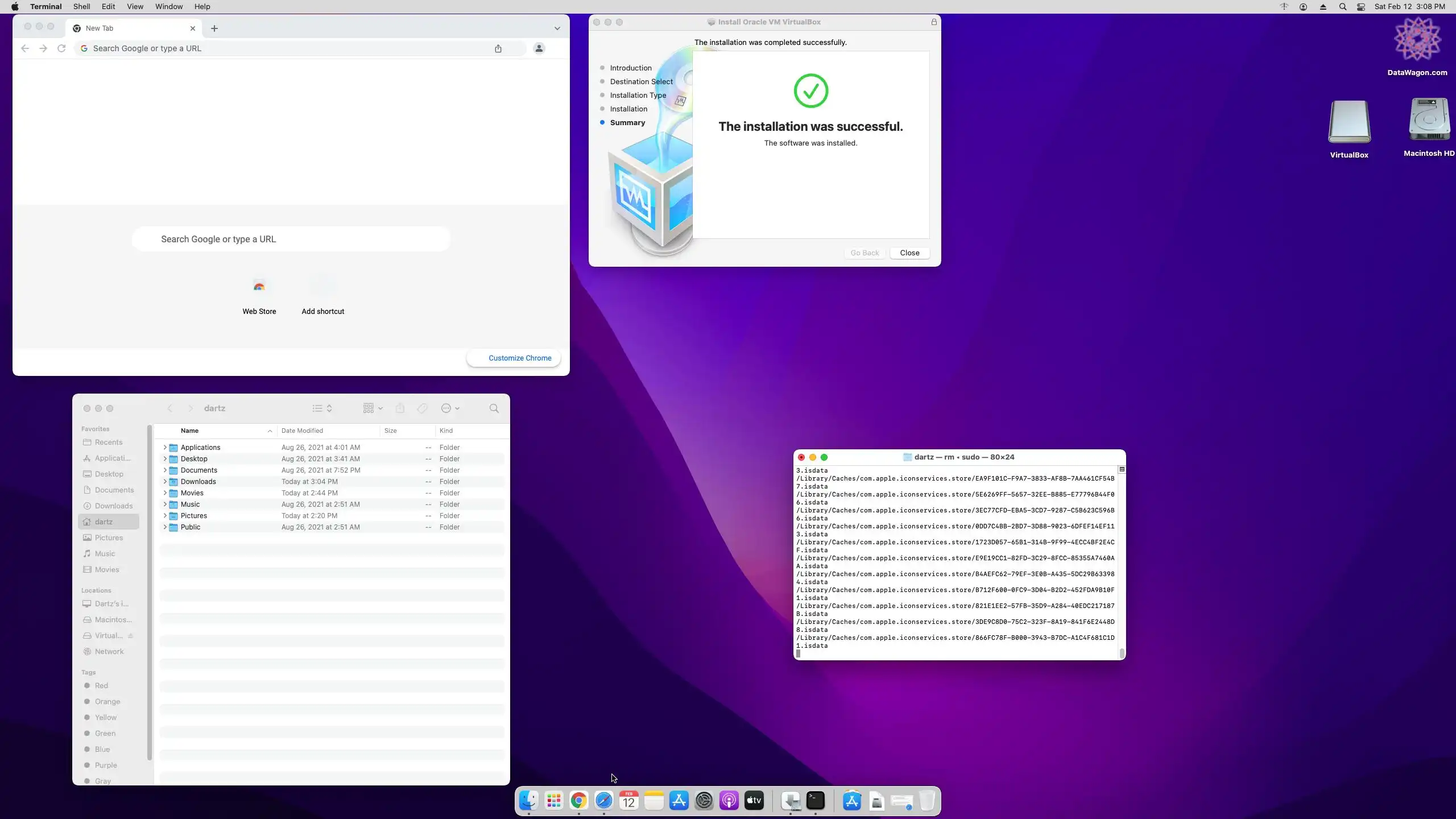This screenshot has height=819, width=1456.
Task: Click the Finder search magnifier icon
Action: (494, 408)
